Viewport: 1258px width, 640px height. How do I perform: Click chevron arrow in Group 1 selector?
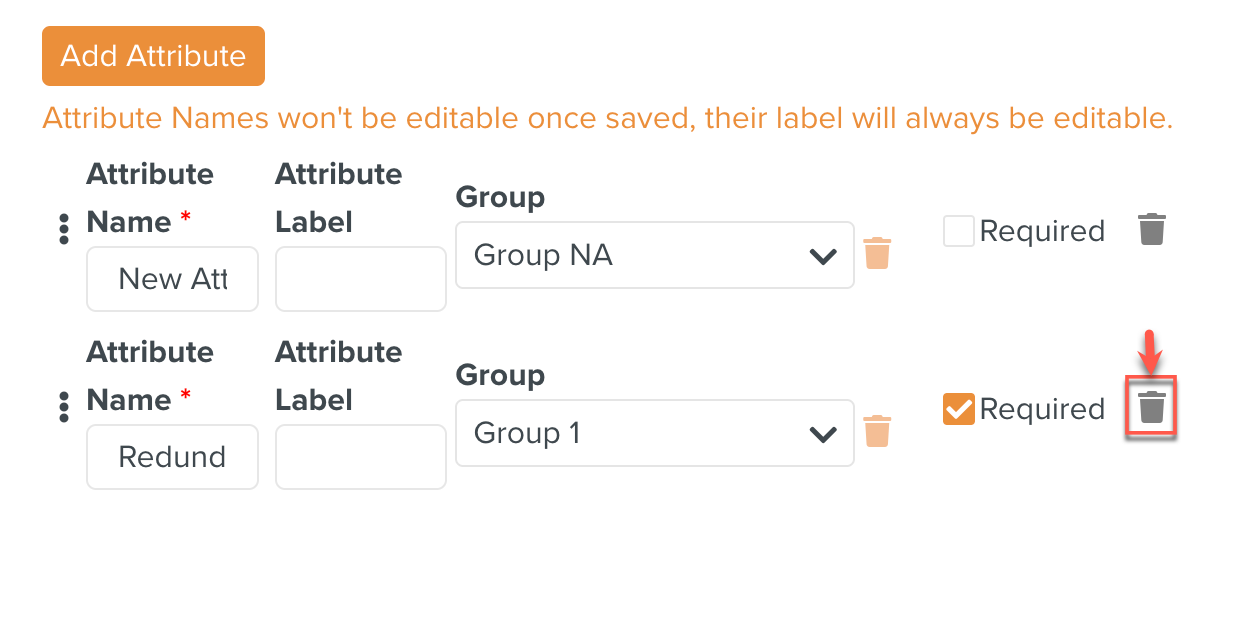[823, 434]
